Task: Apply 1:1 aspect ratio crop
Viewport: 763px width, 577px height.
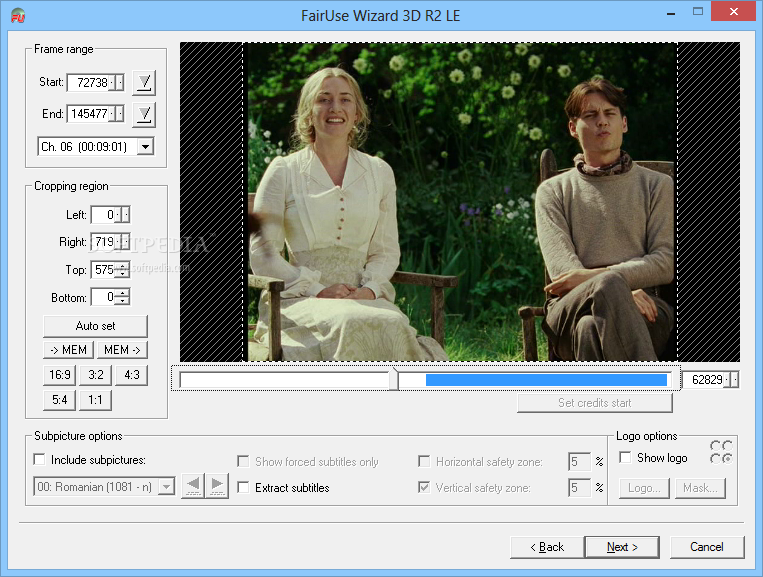Action: [95, 400]
